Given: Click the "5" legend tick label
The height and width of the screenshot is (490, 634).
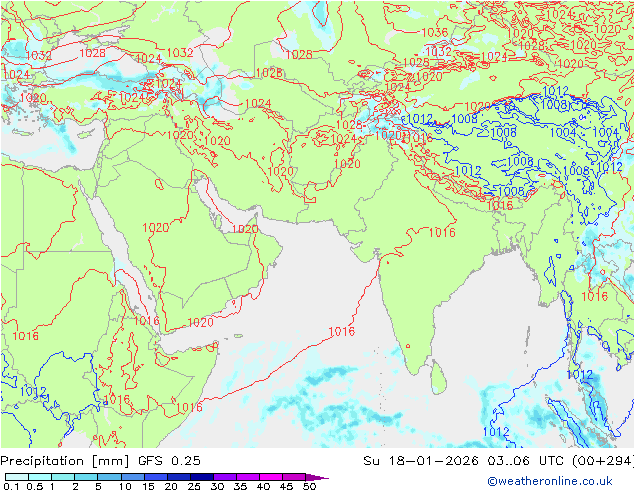Looking at the screenshot, I should coord(98,486).
